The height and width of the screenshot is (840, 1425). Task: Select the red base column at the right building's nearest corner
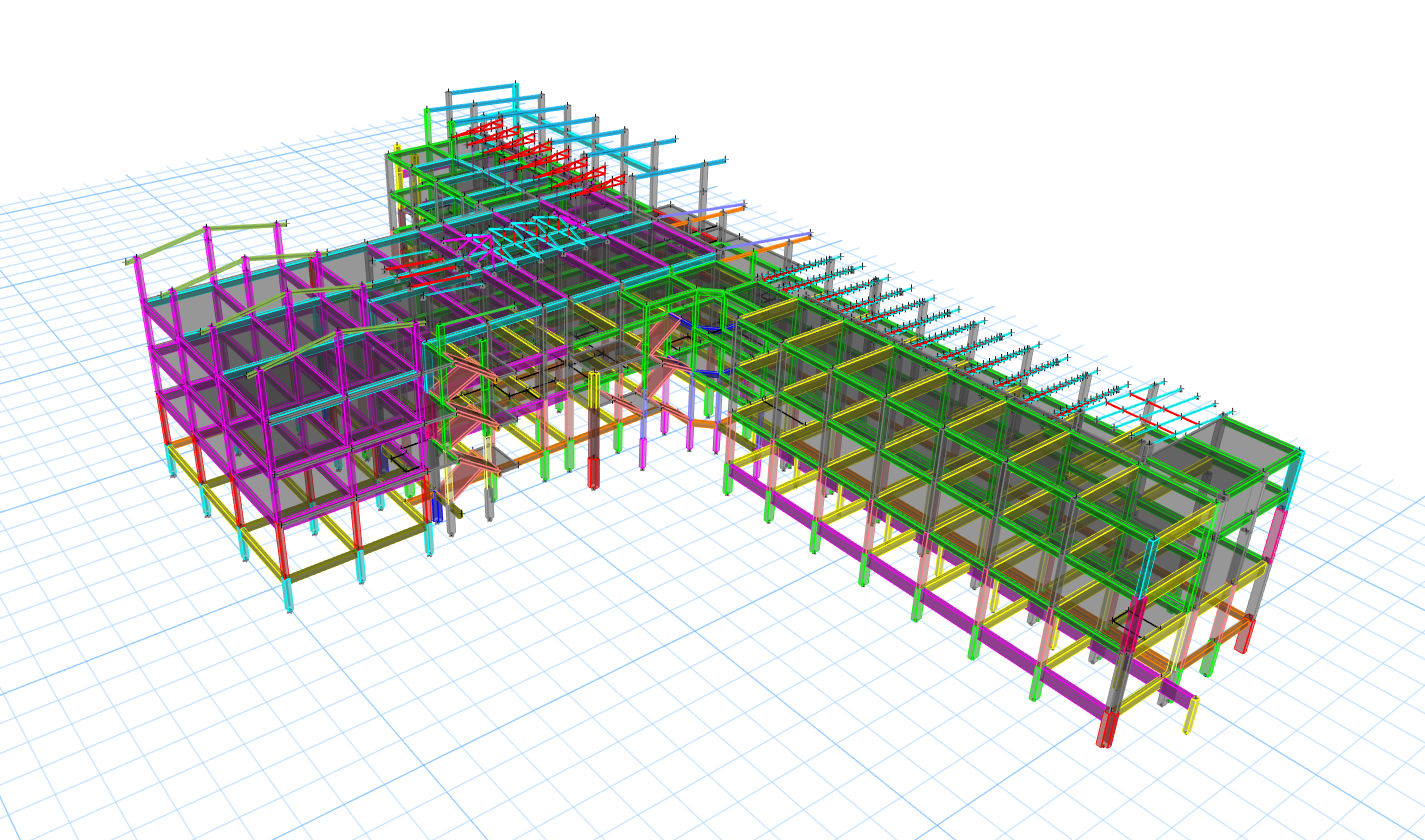(x=1106, y=727)
